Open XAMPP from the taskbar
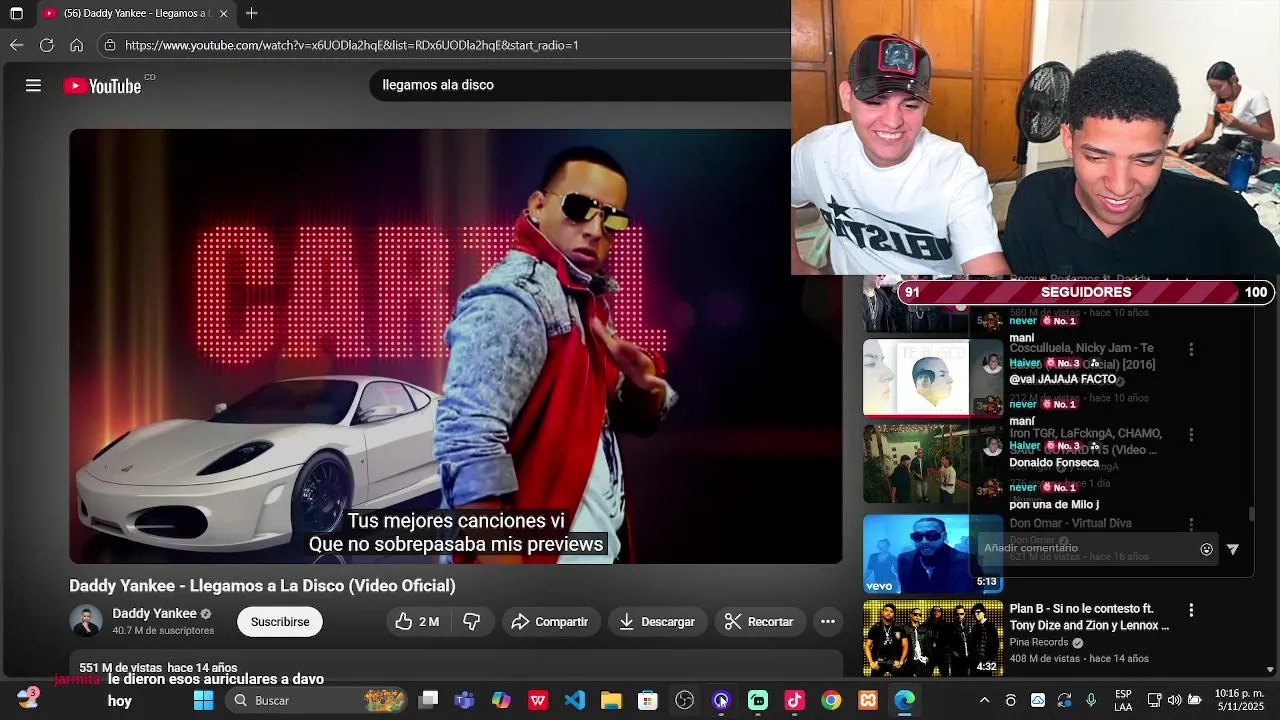 coord(868,701)
